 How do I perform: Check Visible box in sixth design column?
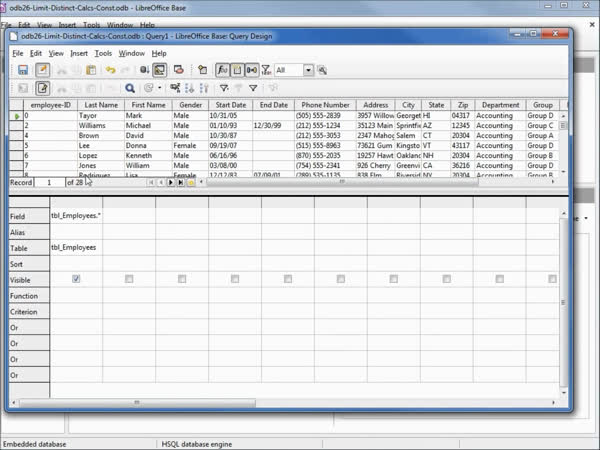341,279
